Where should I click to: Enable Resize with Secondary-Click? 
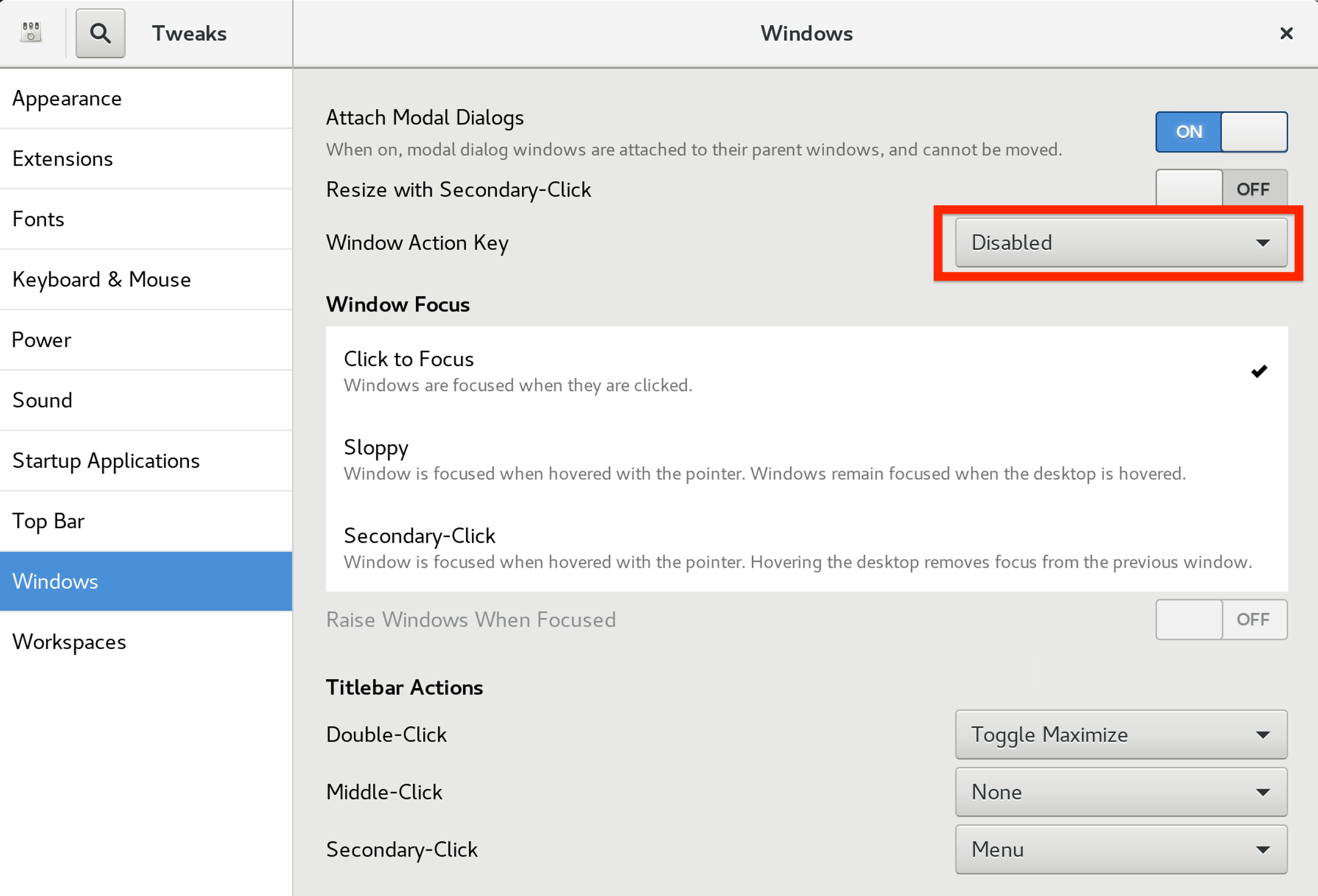click(1220, 189)
